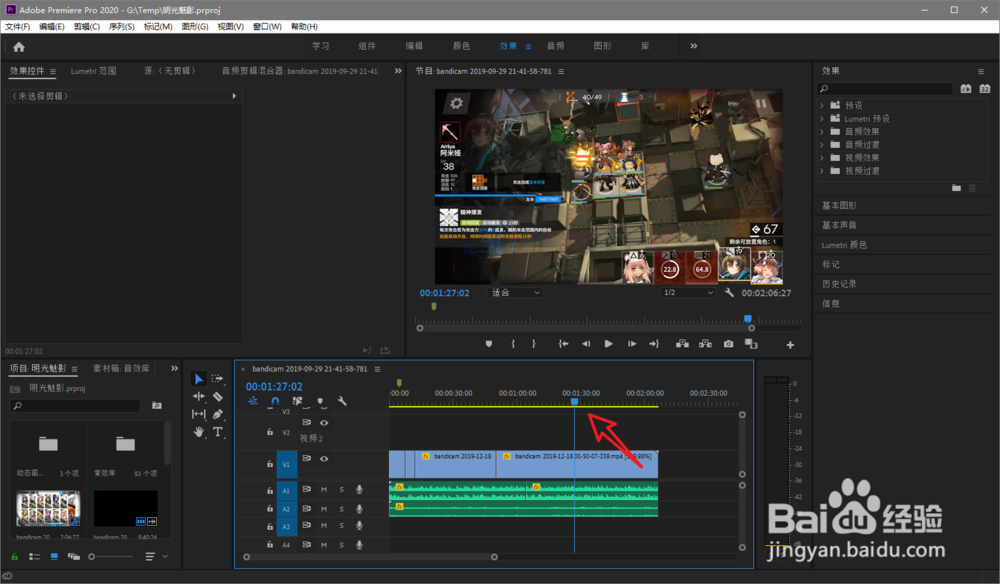The image size is (1000, 584).
Task: Select the Razor tool
Action: [218, 397]
